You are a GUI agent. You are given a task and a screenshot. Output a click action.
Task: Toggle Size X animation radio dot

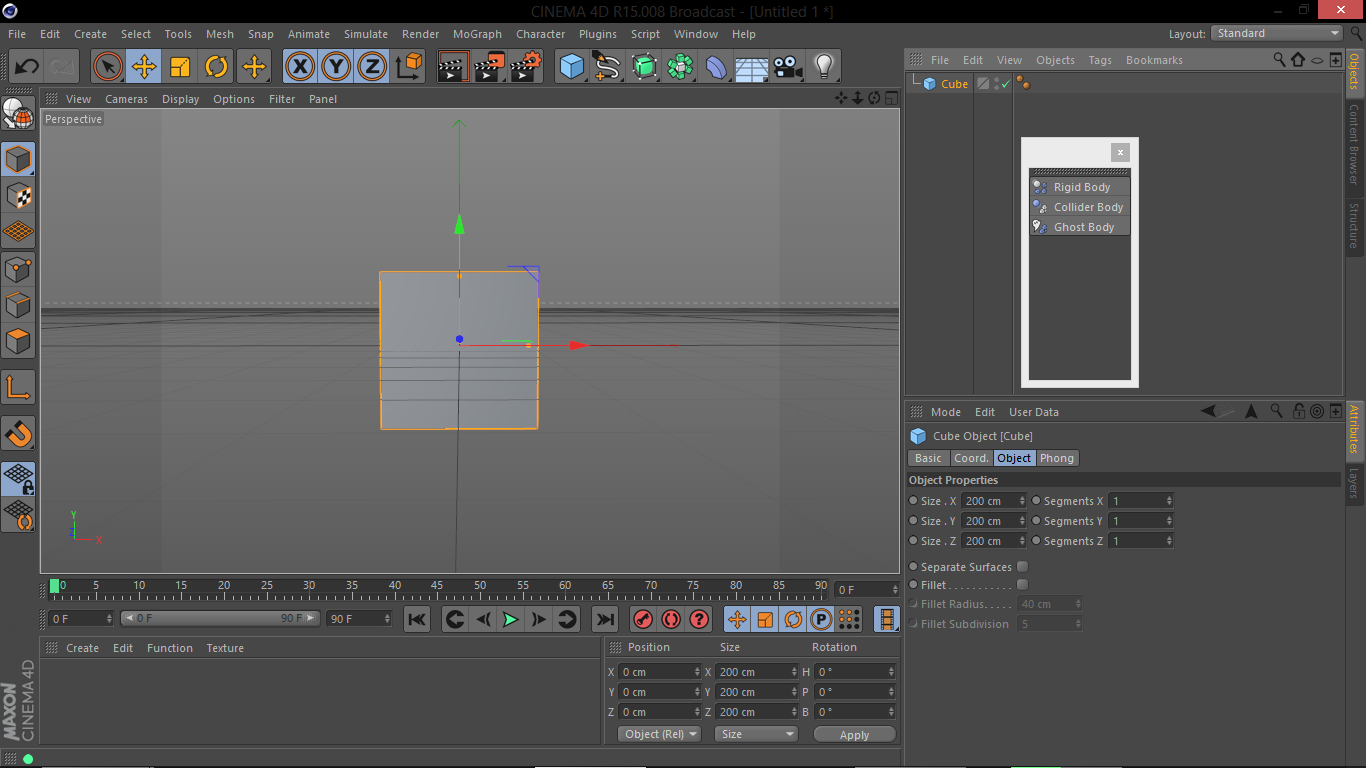[x=913, y=501]
